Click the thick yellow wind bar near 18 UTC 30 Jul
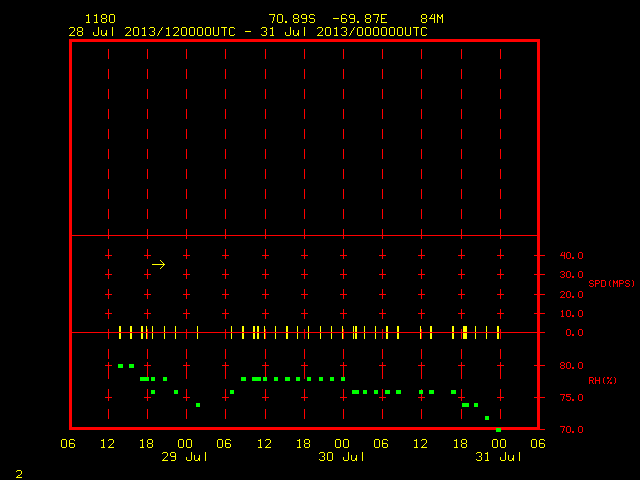The height and width of the screenshot is (480, 640). tap(465, 332)
